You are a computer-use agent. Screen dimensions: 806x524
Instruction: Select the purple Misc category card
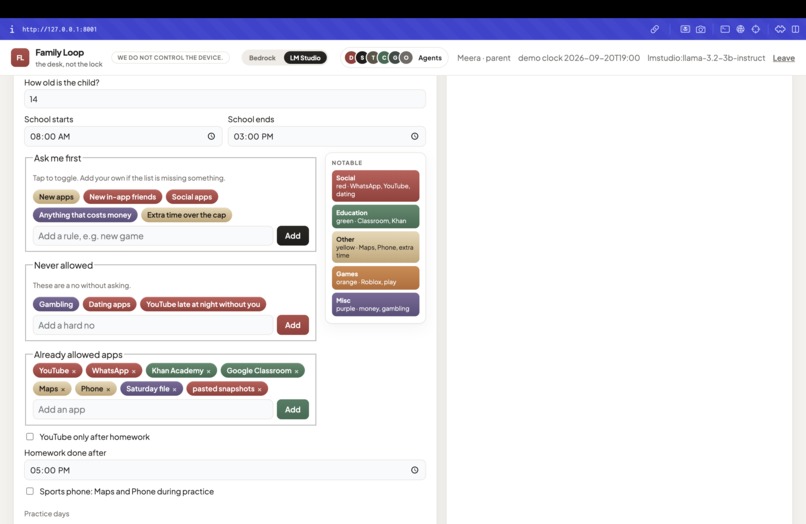pos(375,304)
